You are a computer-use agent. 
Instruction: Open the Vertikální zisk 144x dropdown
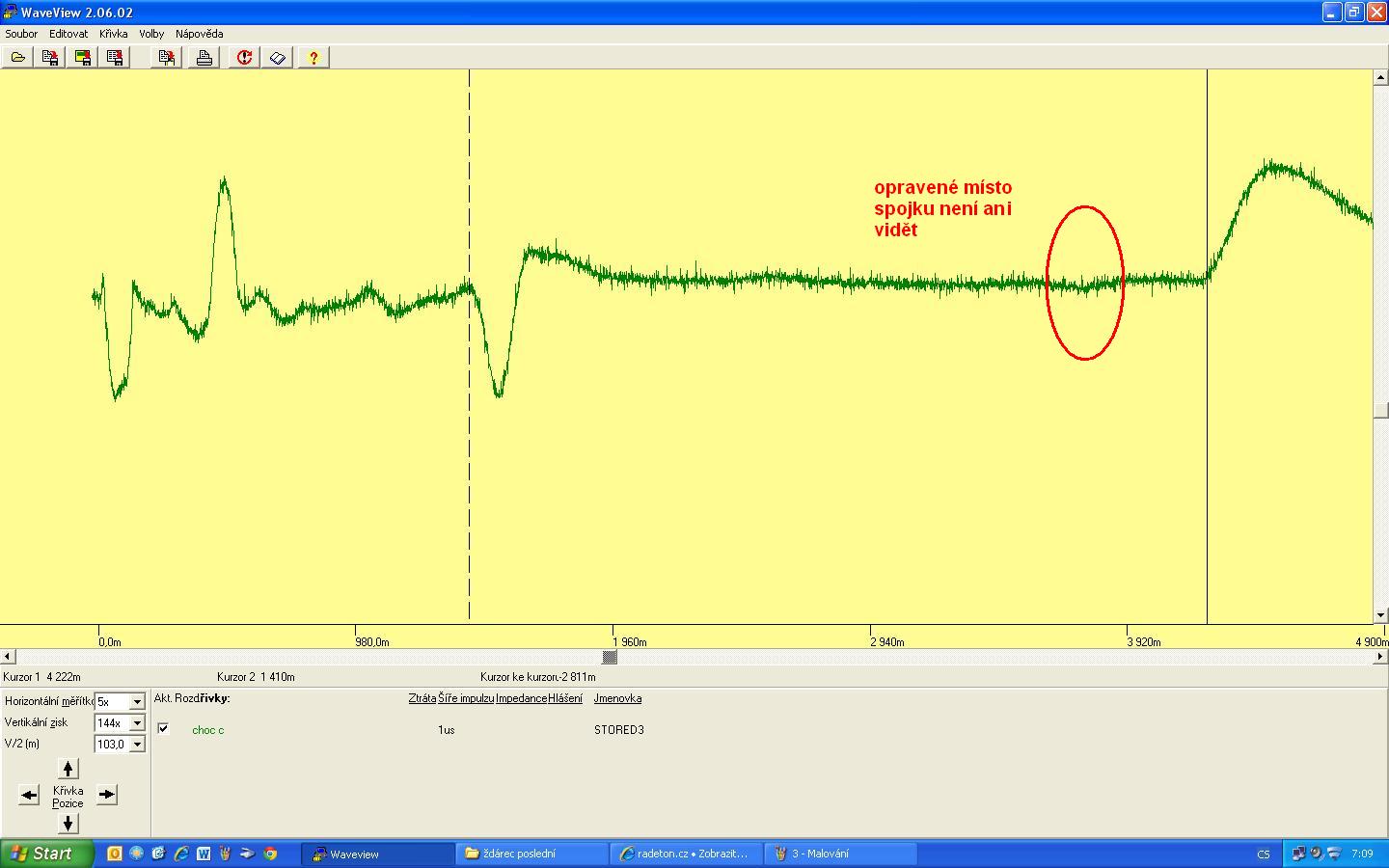(x=137, y=723)
